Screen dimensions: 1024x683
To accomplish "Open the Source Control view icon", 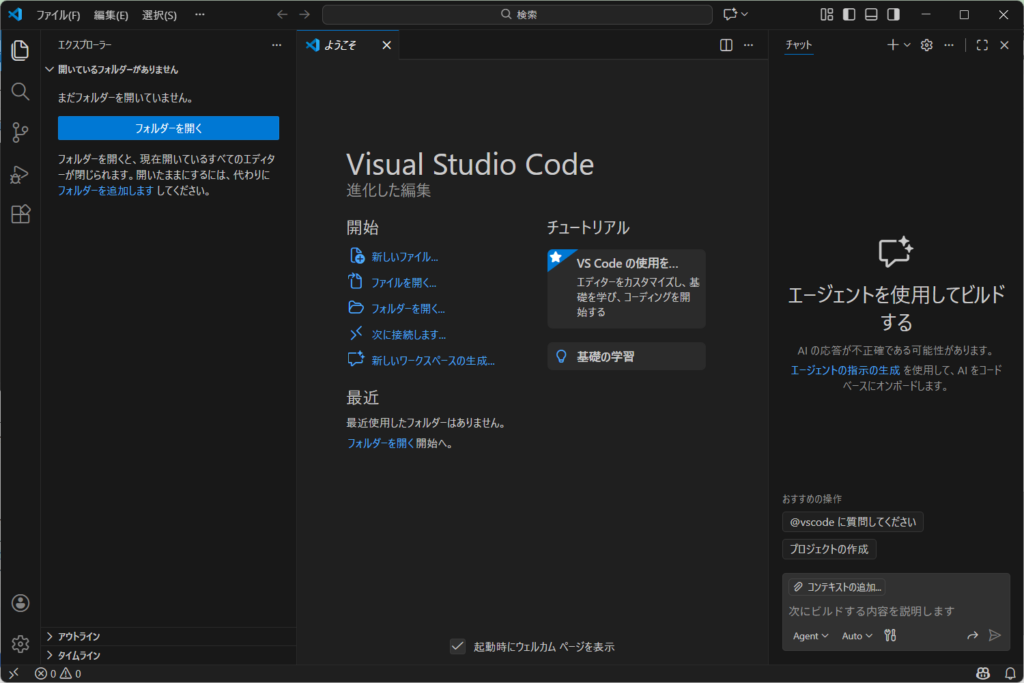I will click(x=20, y=132).
